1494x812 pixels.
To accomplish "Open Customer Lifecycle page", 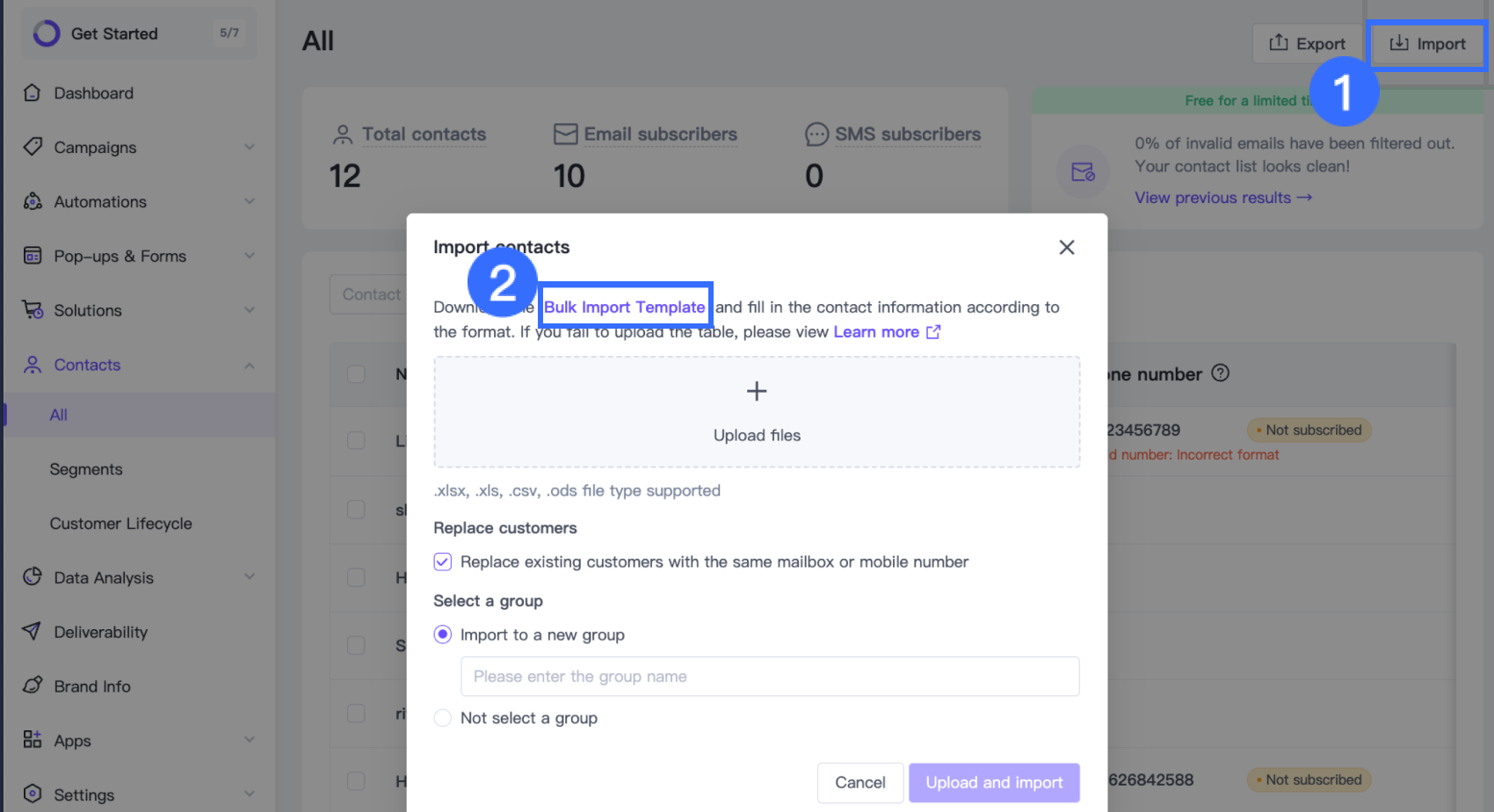I will pos(120,524).
